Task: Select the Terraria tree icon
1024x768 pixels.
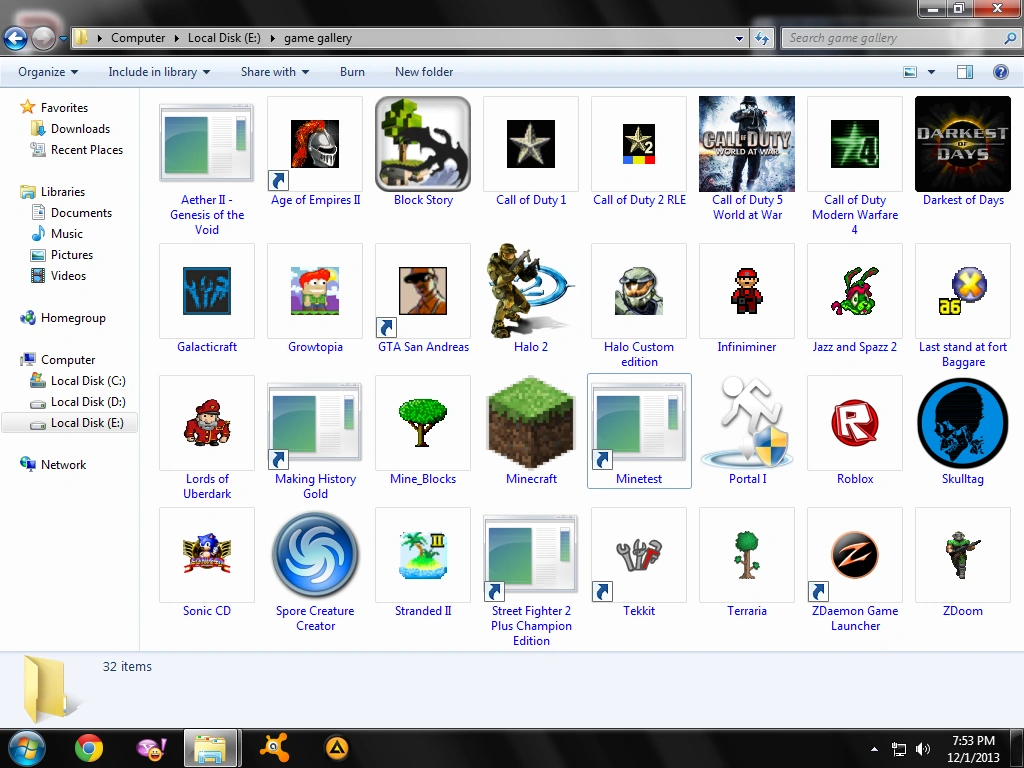Action: click(747, 555)
